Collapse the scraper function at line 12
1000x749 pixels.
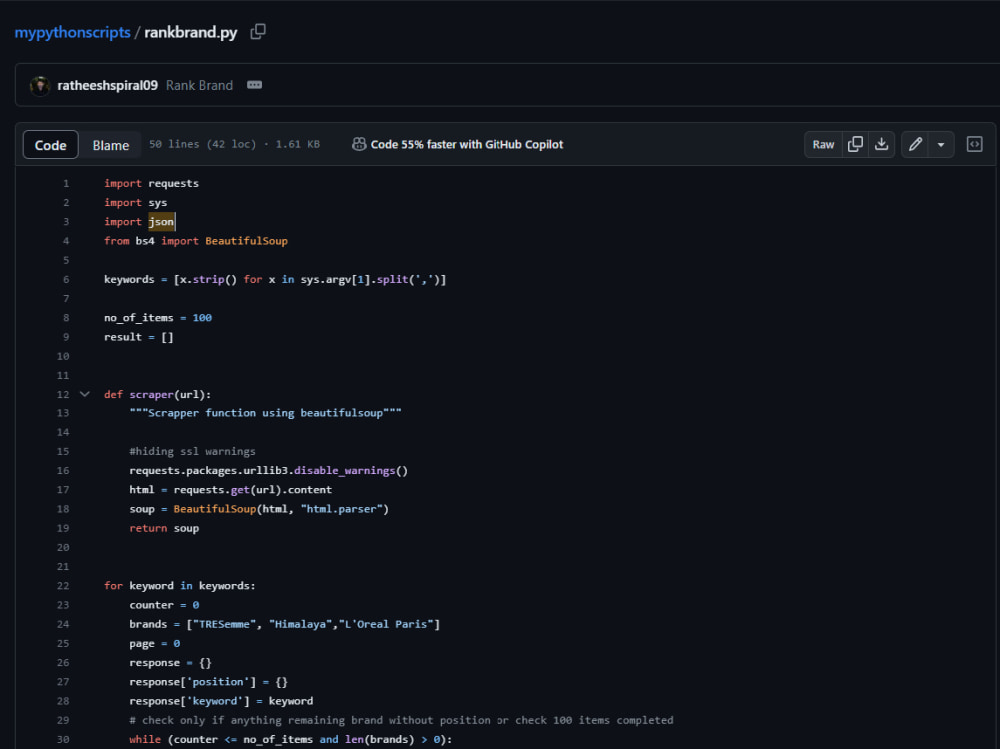85,394
